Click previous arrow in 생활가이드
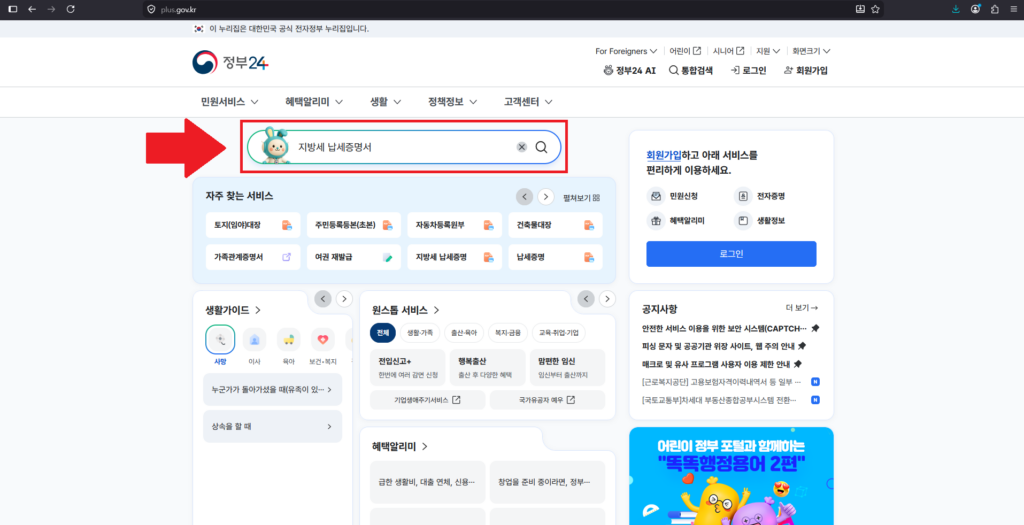 tap(323, 299)
